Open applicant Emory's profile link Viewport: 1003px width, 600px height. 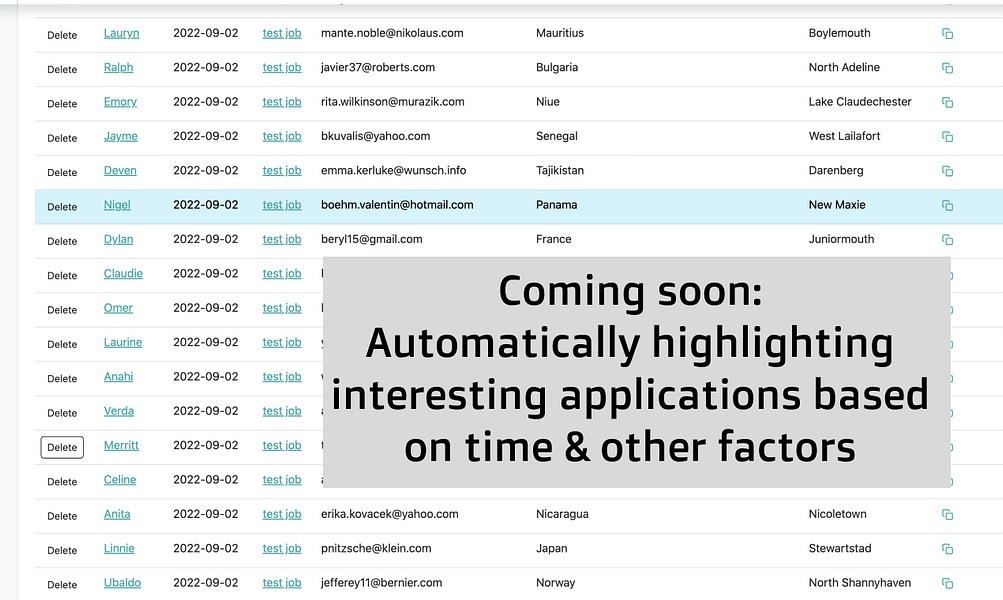pos(120,102)
